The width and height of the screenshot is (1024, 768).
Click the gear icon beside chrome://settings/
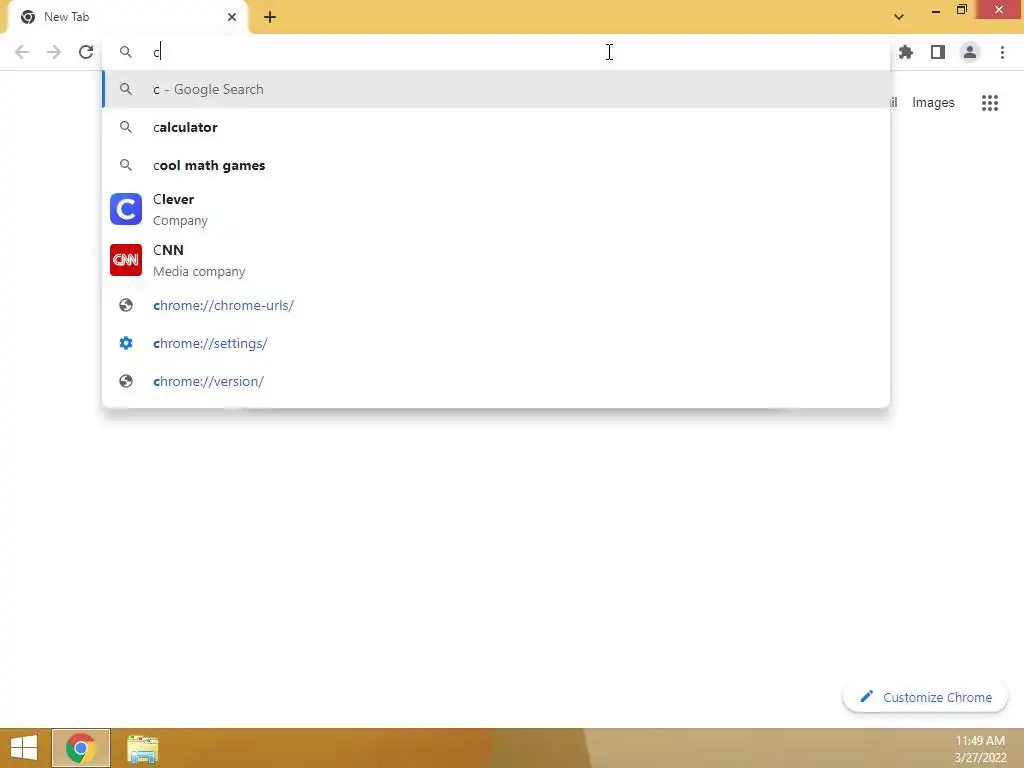point(126,344)
